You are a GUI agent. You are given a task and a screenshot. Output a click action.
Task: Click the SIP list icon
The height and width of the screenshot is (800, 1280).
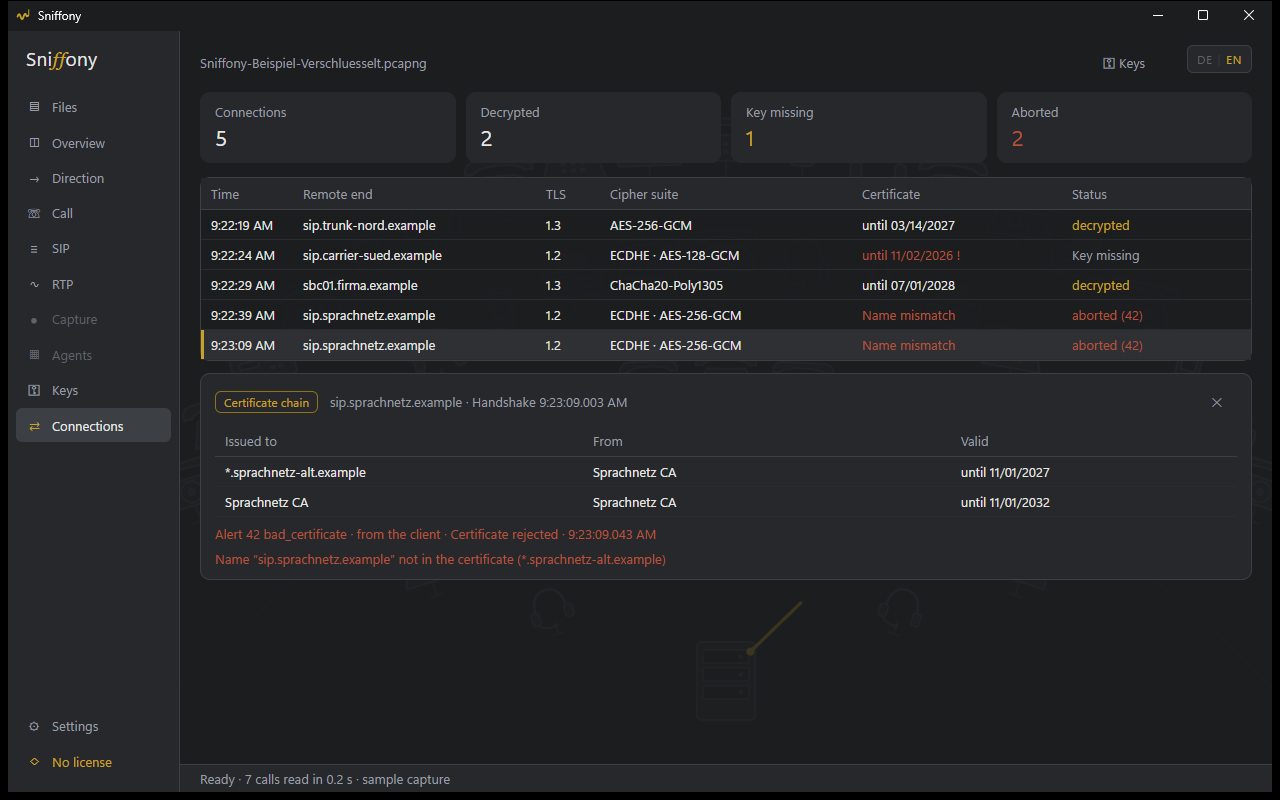point(34,249)
